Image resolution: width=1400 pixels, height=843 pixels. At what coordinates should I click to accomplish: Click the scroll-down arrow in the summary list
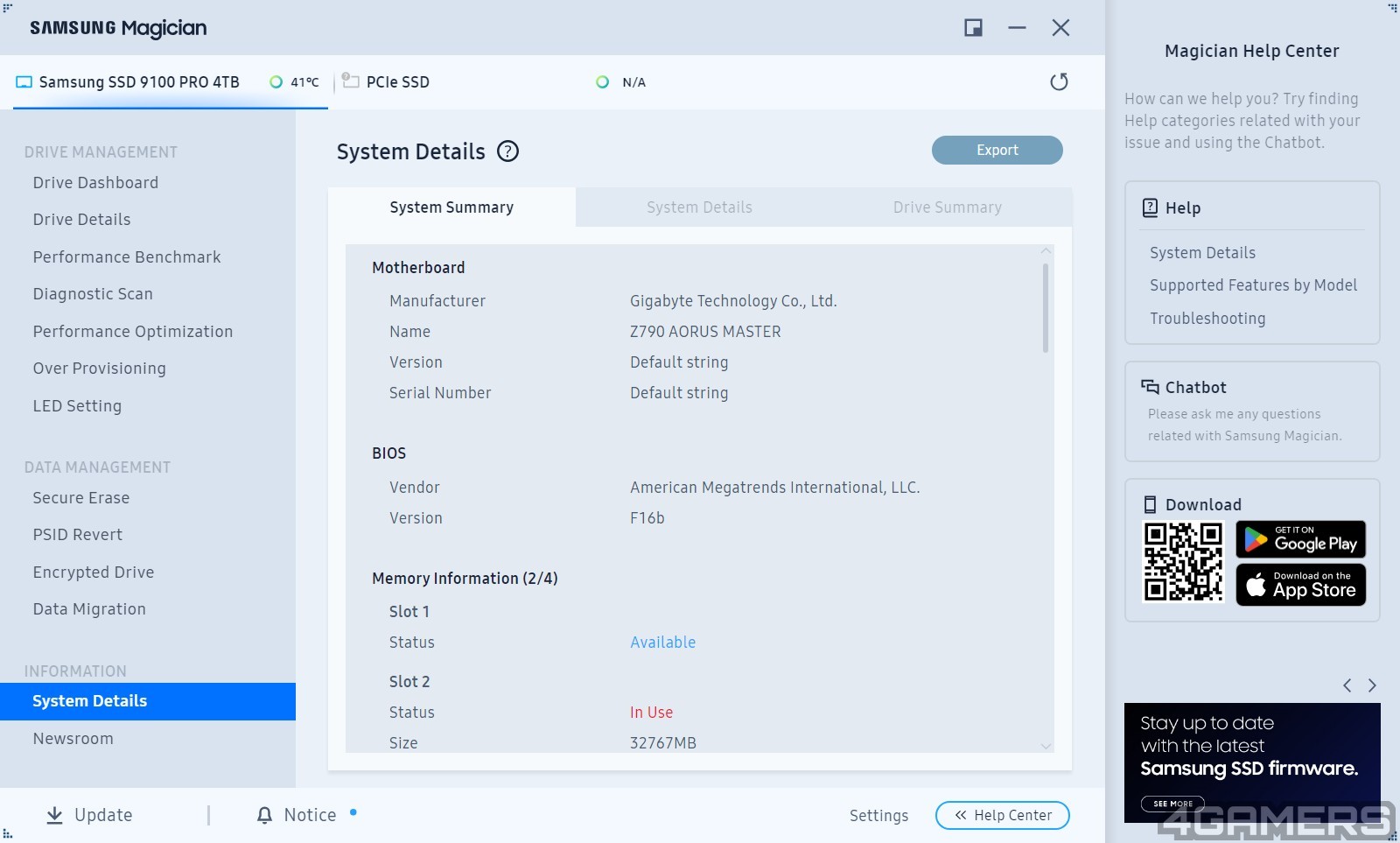point(1046,746)
